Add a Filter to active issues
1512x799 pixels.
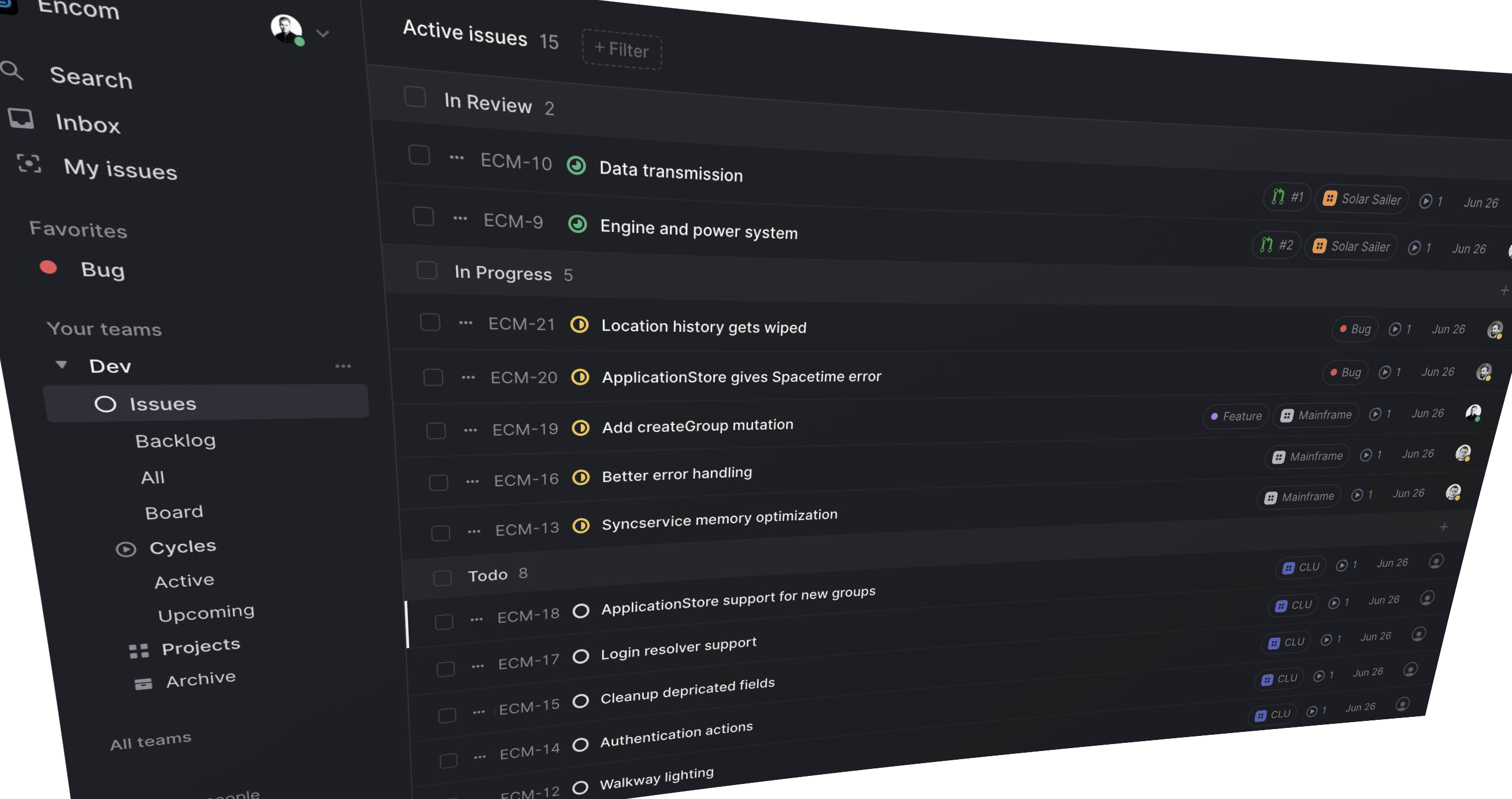(x=621, y=49)
